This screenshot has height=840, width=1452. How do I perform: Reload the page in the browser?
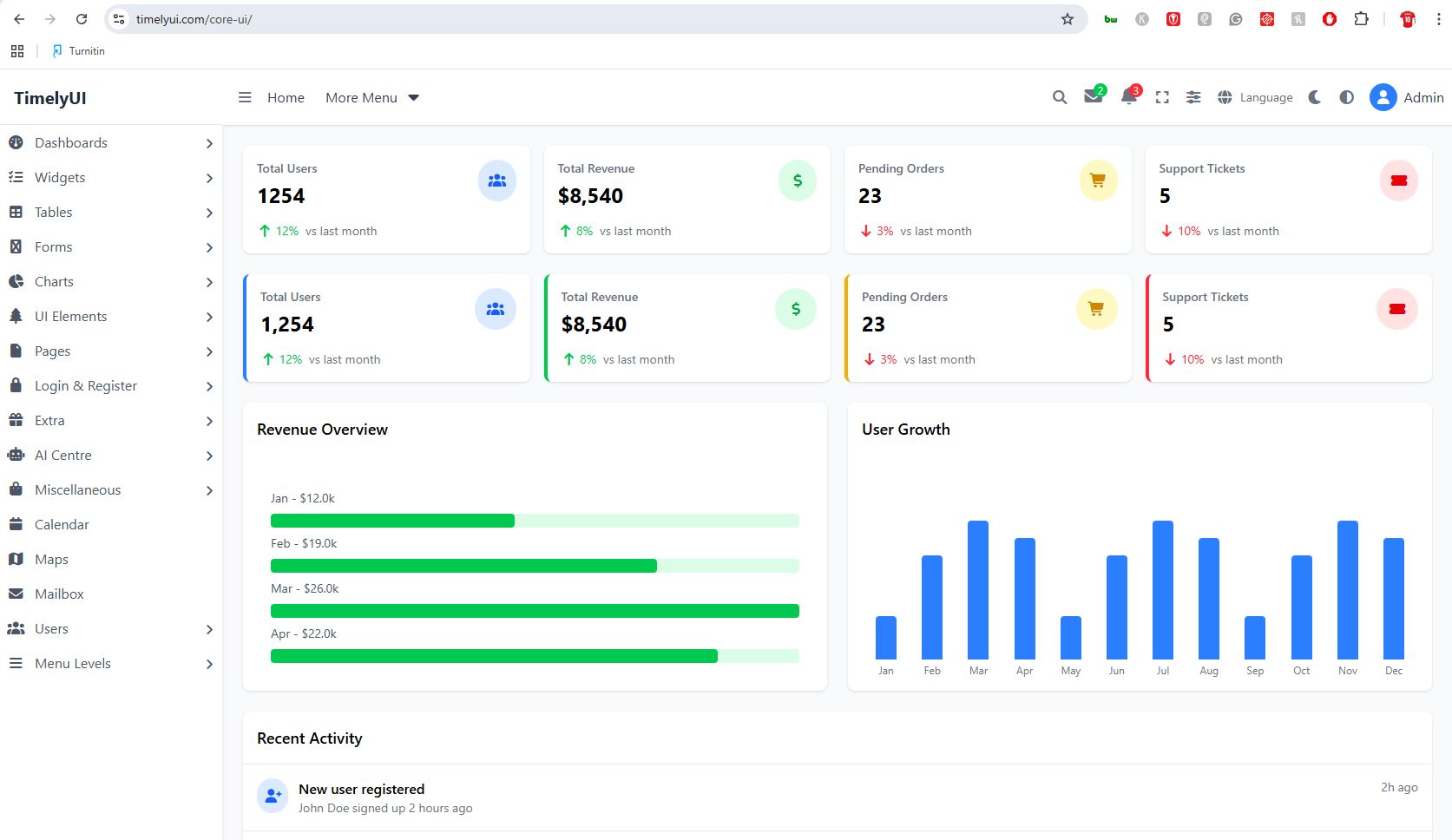pyautogui.click(x=82, y=19)
